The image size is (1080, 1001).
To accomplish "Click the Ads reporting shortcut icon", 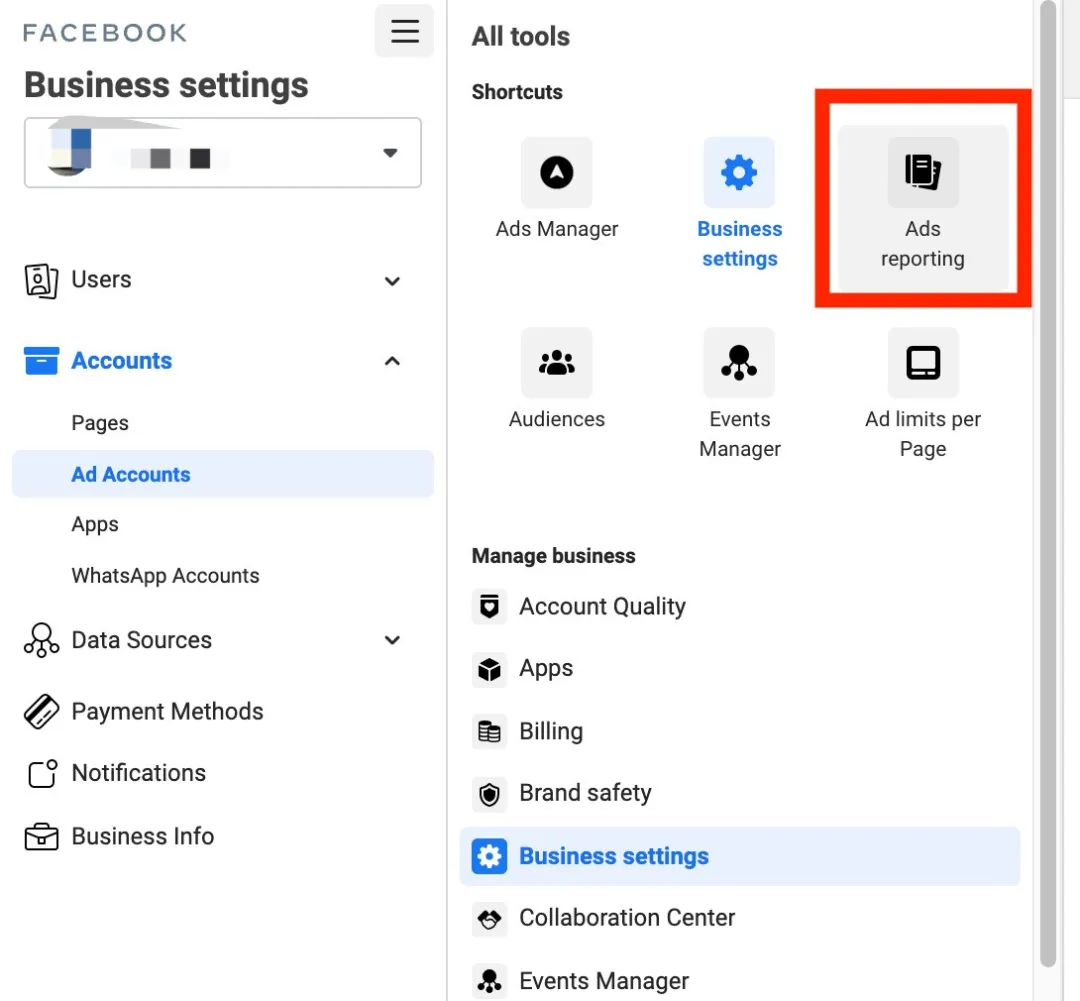I will click(x=923, y=173).
